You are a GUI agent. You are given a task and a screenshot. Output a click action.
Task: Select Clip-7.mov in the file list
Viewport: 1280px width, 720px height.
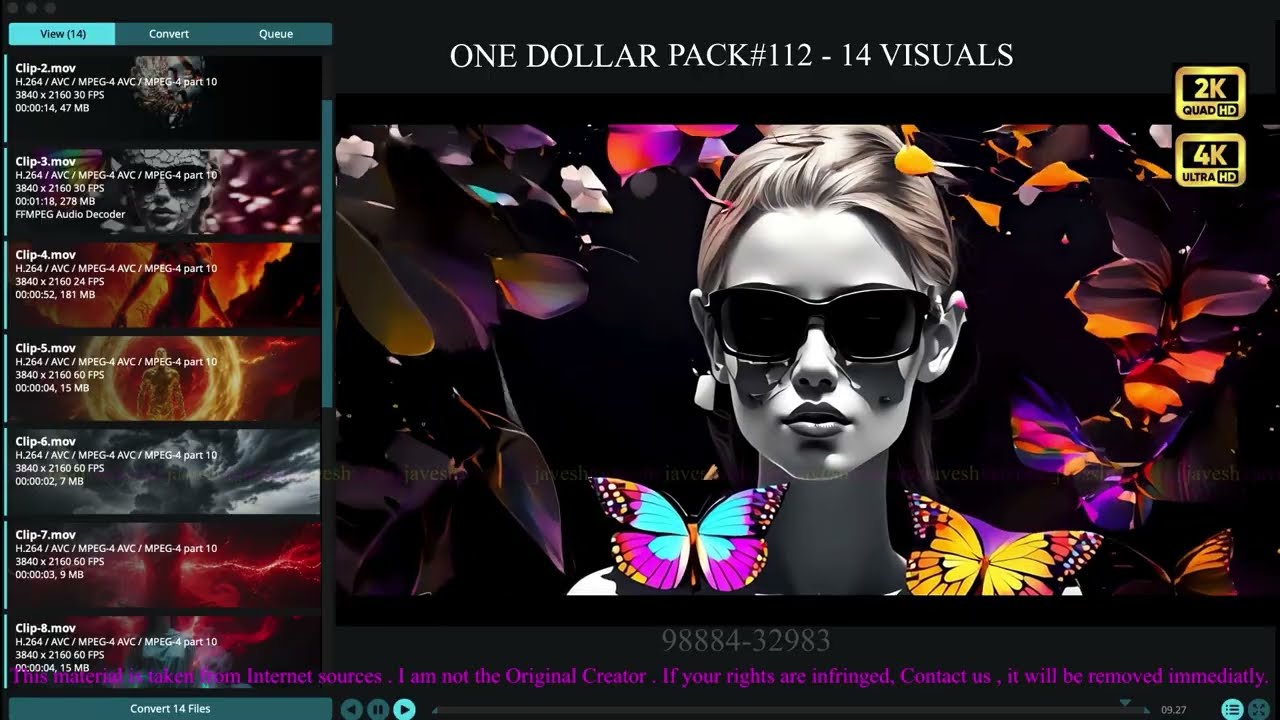point(163,565)
